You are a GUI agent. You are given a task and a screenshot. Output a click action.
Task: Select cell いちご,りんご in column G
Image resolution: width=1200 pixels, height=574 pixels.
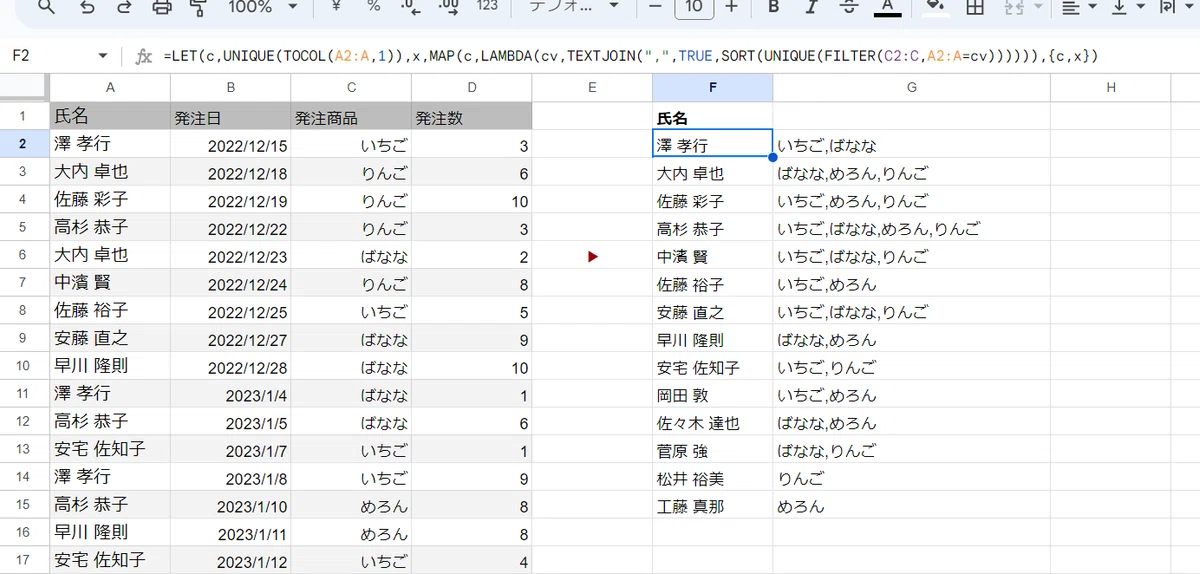(x=911, y=367)
